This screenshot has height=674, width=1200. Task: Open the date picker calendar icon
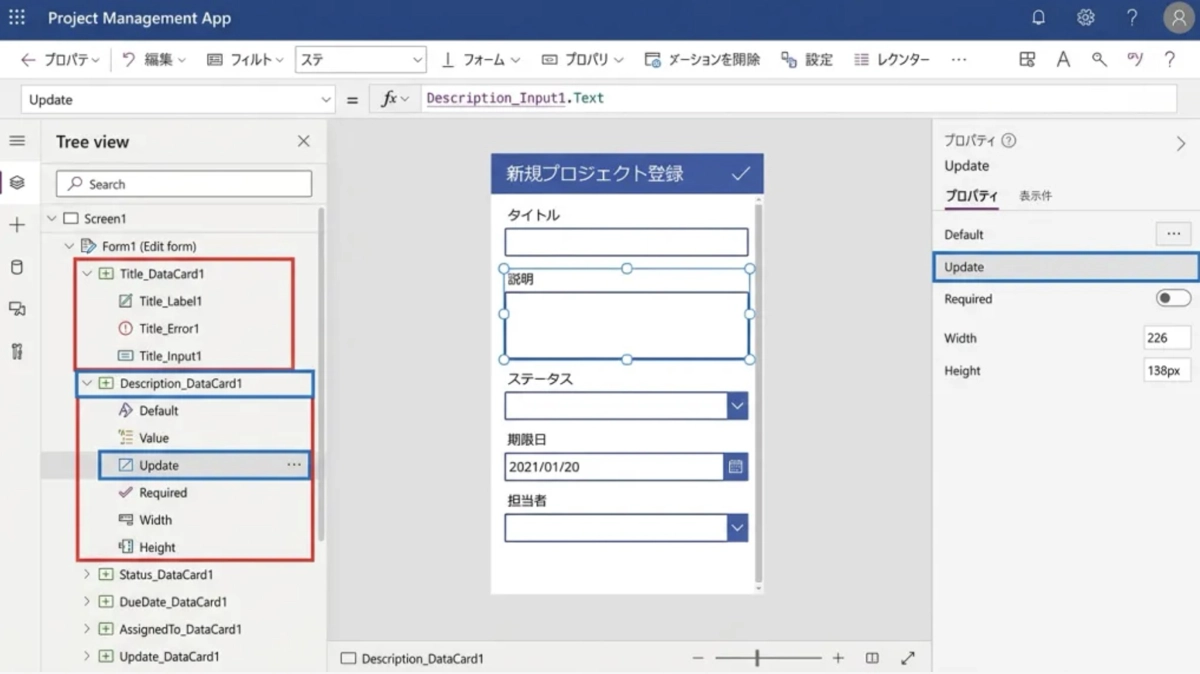[x=736, y=467]
